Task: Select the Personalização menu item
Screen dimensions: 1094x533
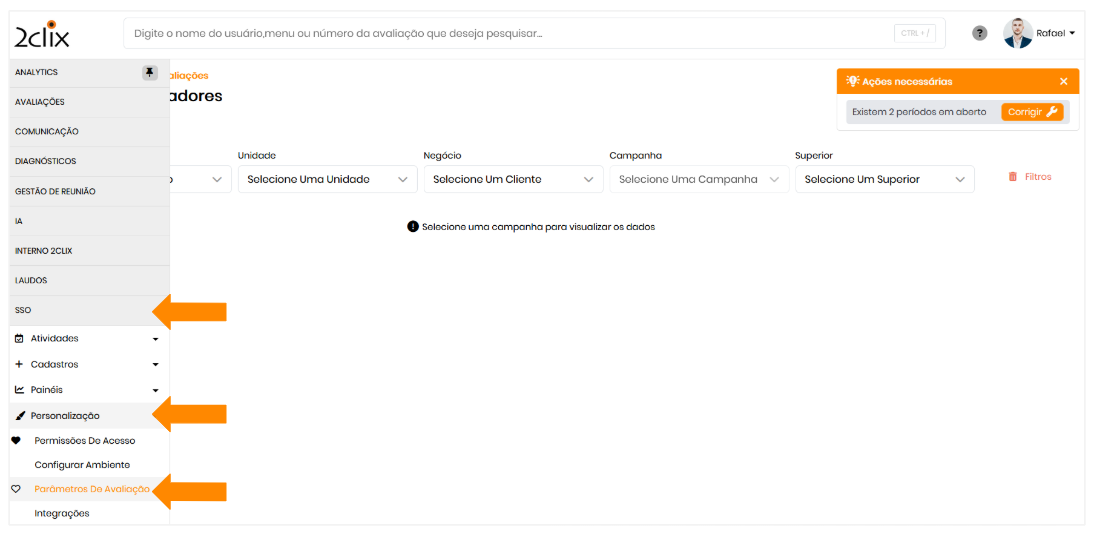Action: coord(65,416)
